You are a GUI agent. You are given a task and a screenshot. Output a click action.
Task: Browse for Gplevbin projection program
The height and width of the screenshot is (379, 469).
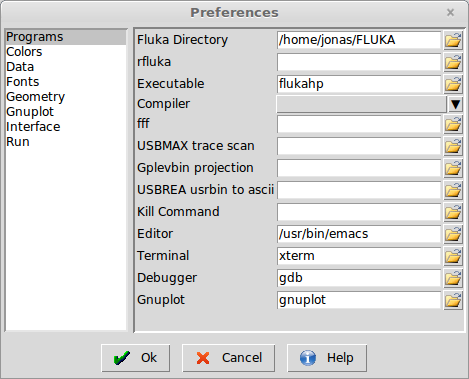(453, 168)
